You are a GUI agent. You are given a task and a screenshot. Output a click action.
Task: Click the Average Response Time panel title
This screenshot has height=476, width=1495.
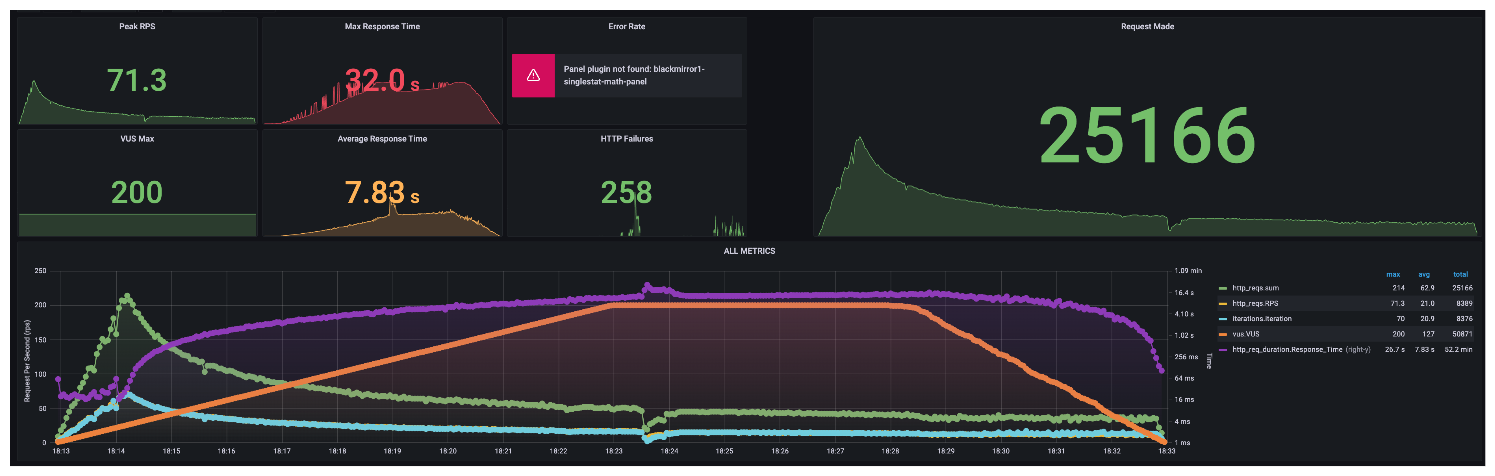pyautogui.click(x=381, y=139)
